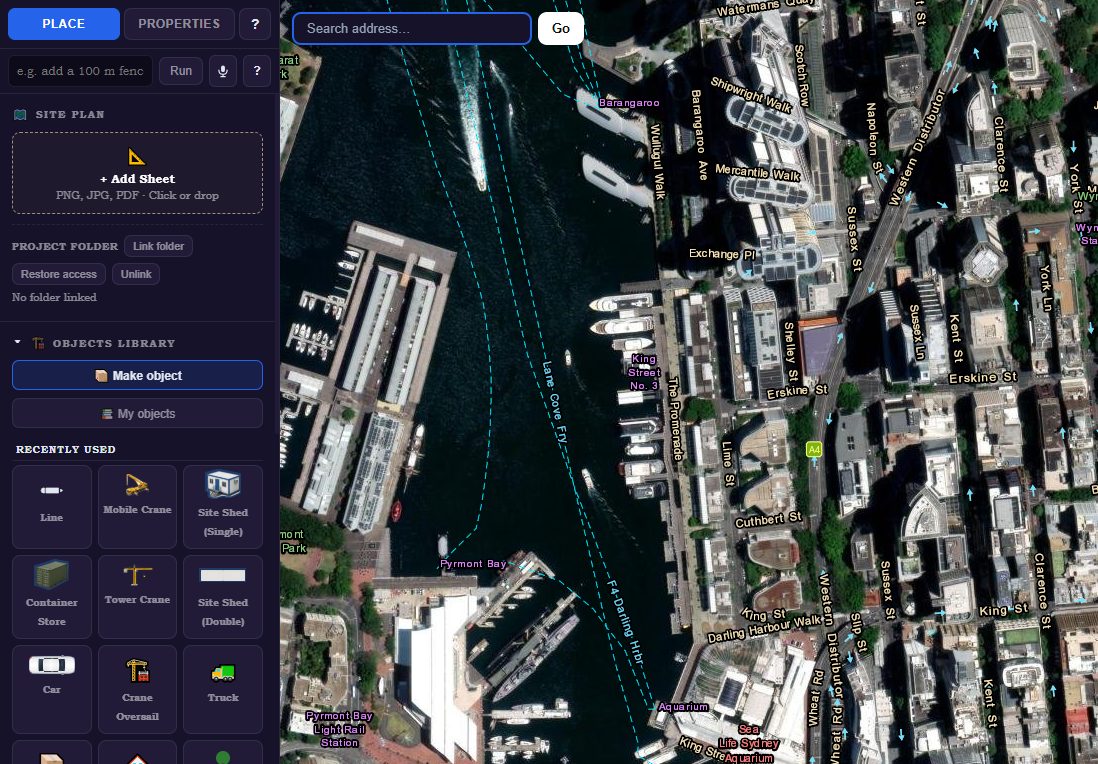Click the Unlink button
Viewport: 1098px width, 764px height.
click(136, 274)
